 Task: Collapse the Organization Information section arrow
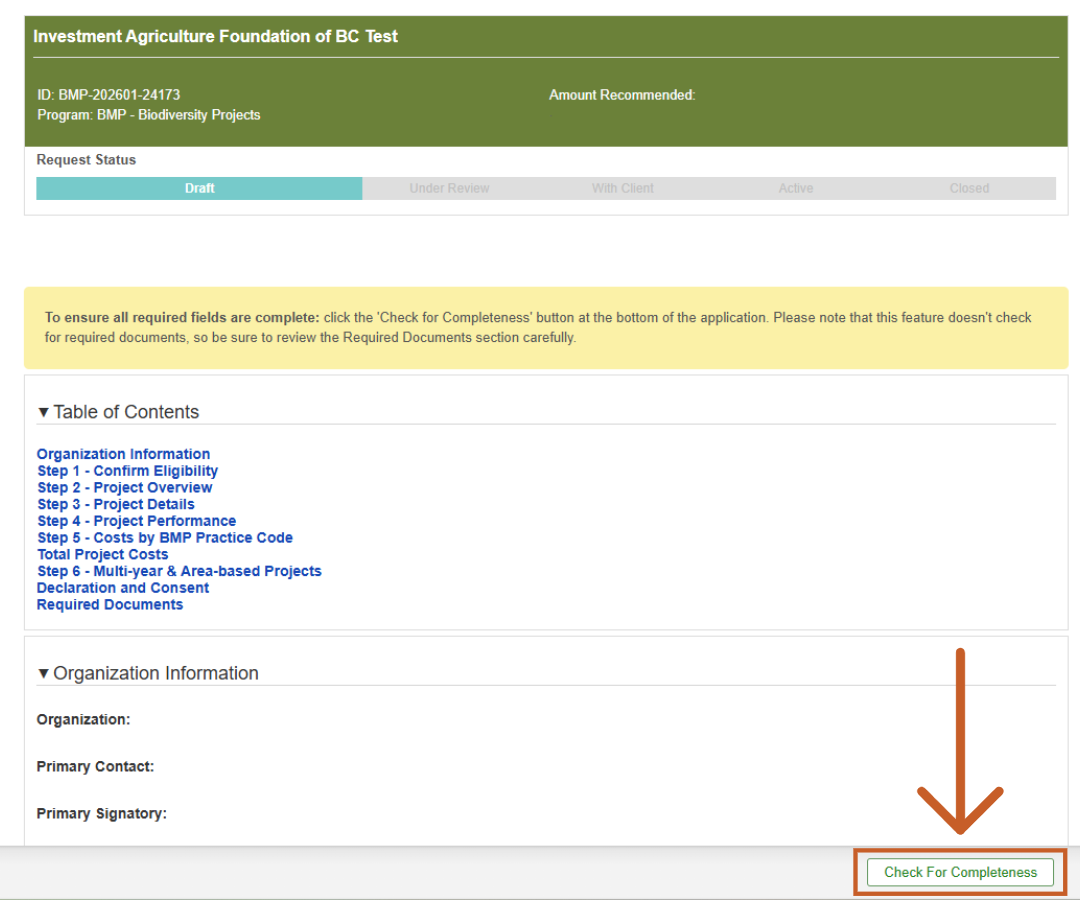43,673
